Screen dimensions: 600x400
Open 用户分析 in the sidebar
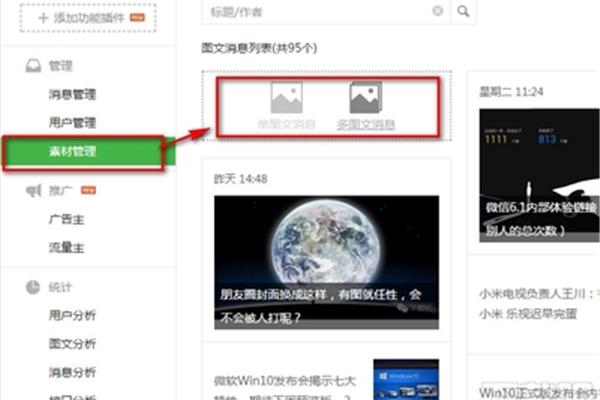click(72, 315)
